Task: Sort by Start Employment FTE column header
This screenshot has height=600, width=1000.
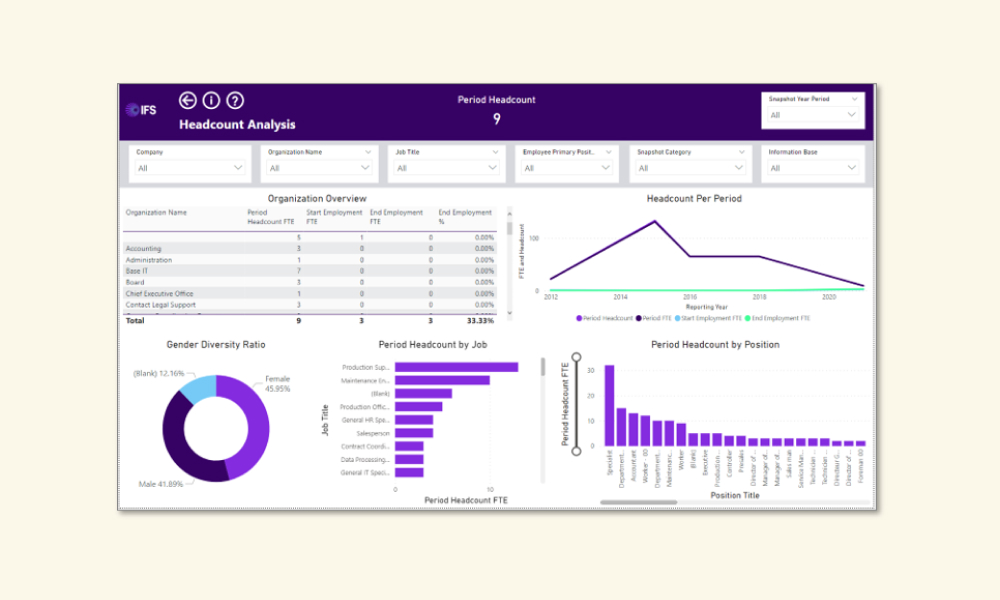Action: [334, 217]
